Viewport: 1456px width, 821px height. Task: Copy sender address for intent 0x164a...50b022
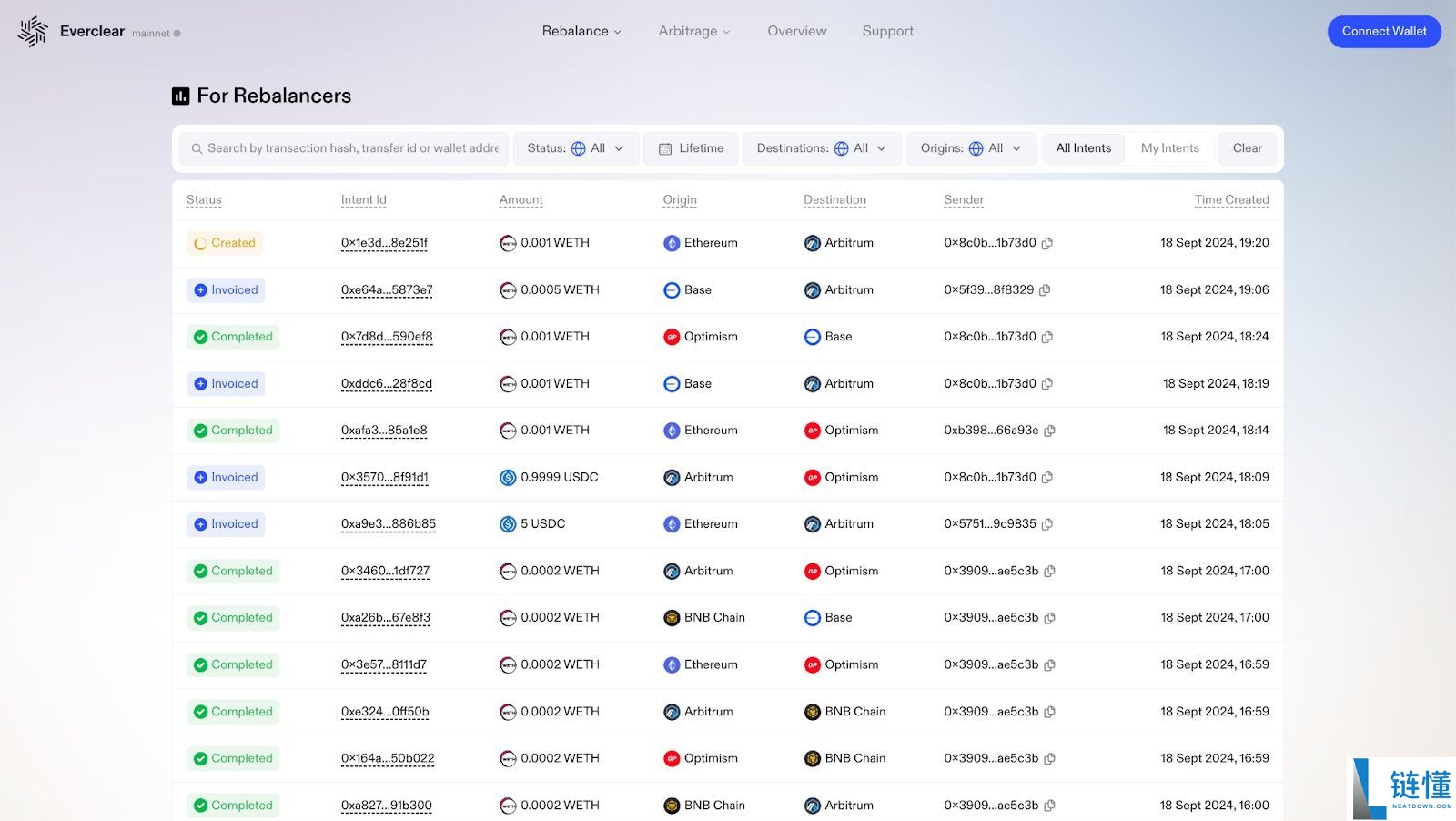coord(1050,759)
